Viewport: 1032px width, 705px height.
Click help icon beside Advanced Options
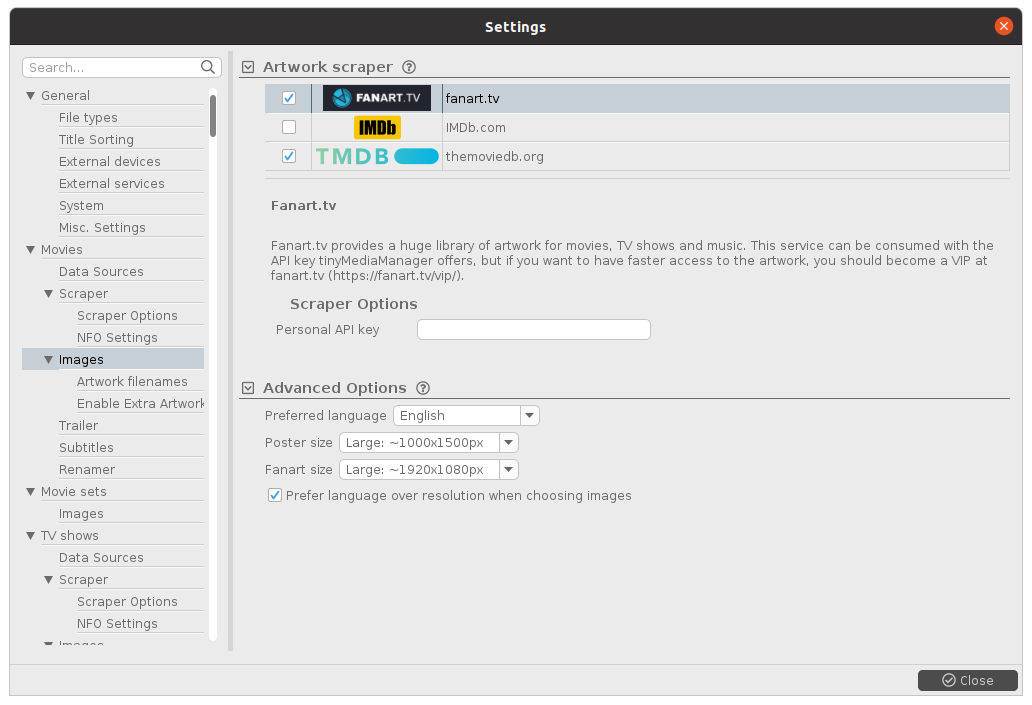(422, 388)
